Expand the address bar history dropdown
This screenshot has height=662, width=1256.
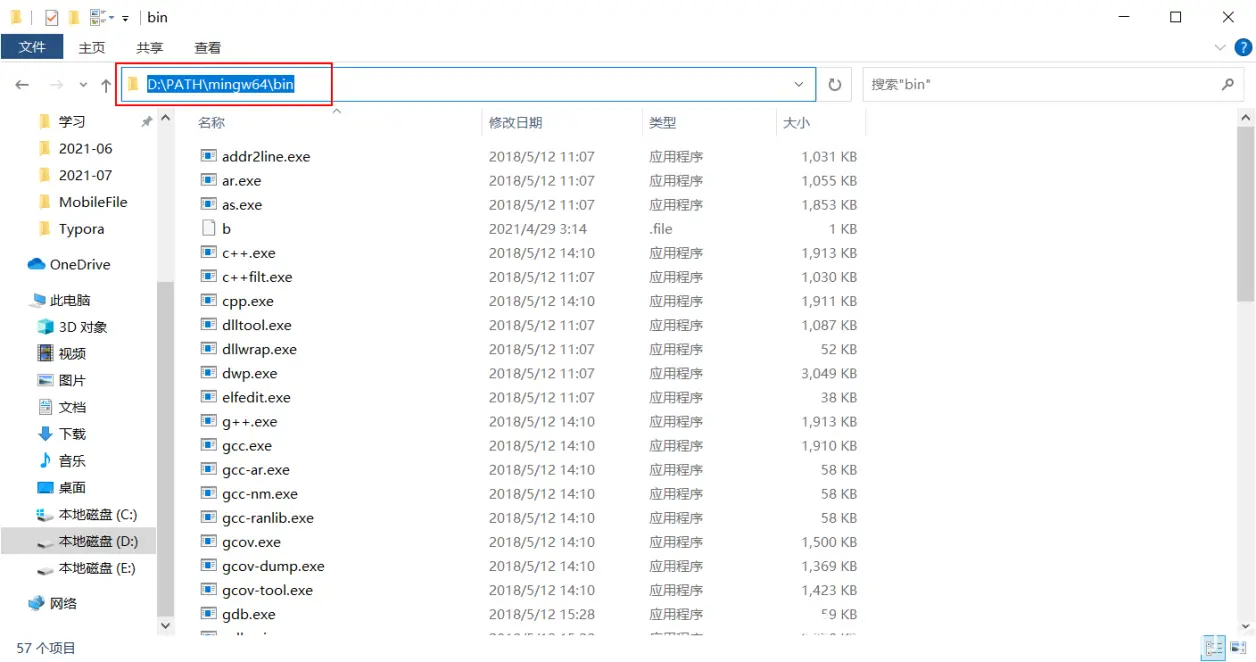(x=799, y=84)
